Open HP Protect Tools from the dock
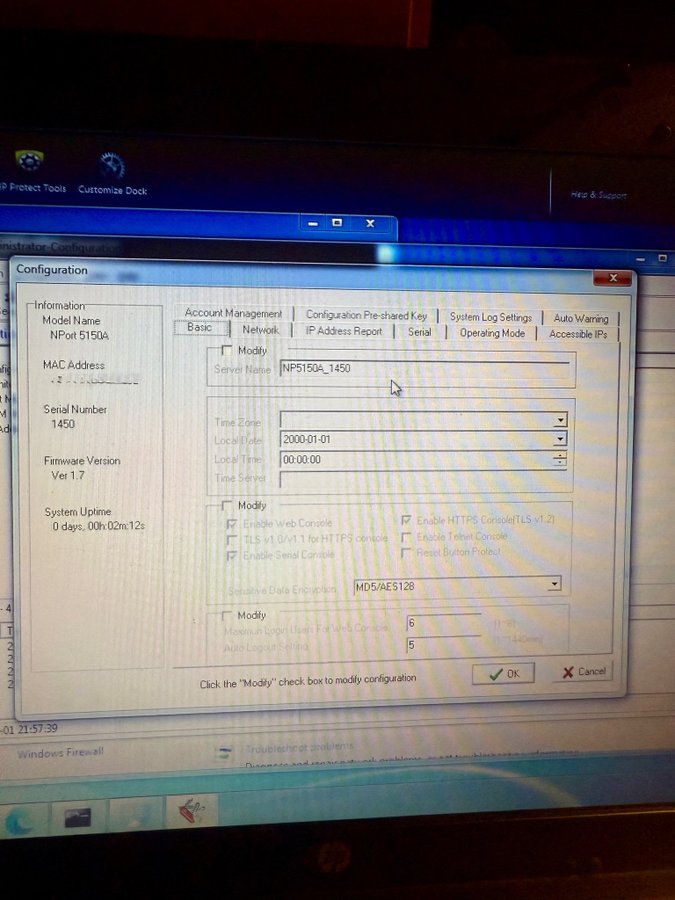The image size is (675, 900). pos(29,164)
